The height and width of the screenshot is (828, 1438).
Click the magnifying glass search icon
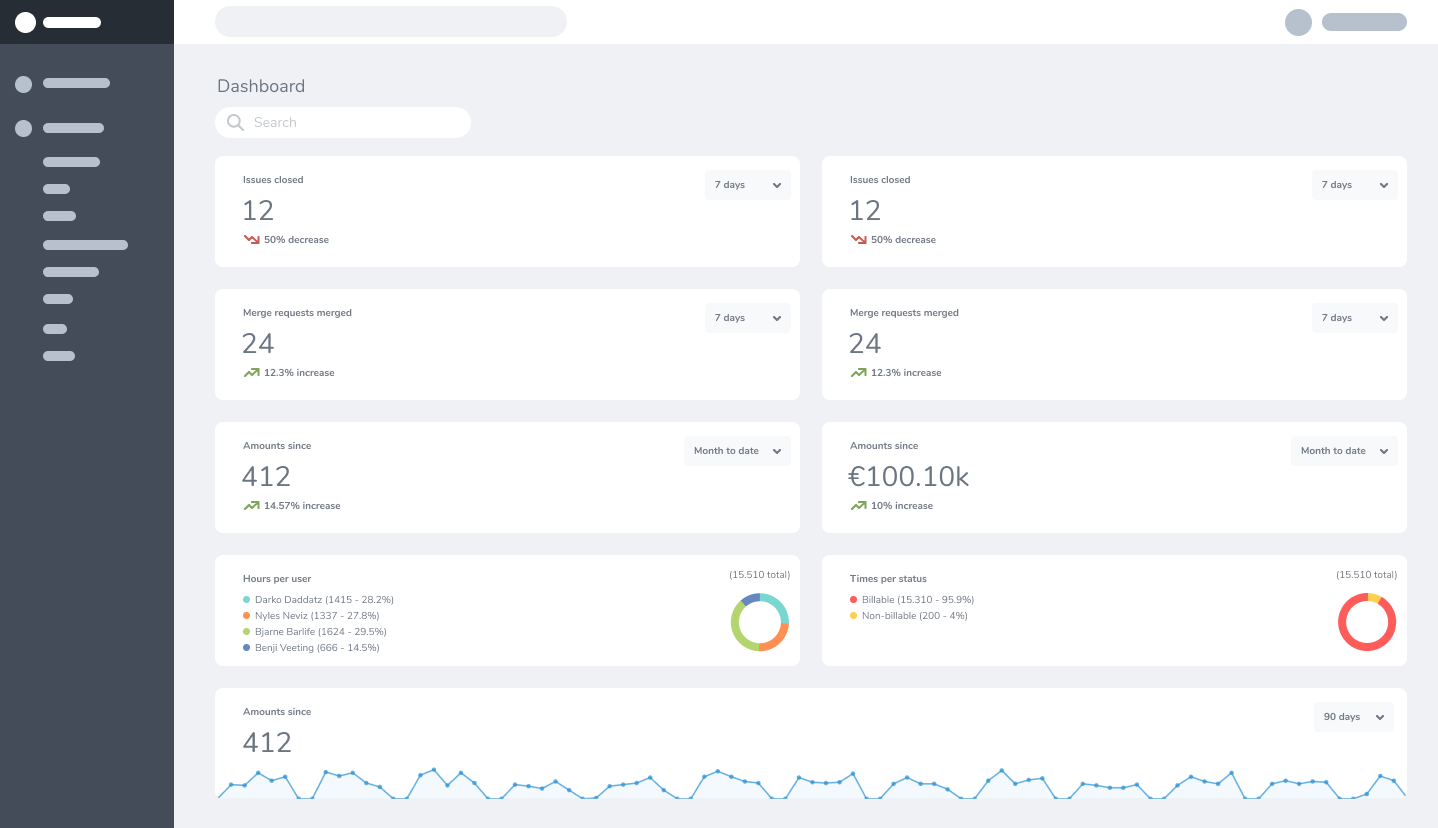235,122
